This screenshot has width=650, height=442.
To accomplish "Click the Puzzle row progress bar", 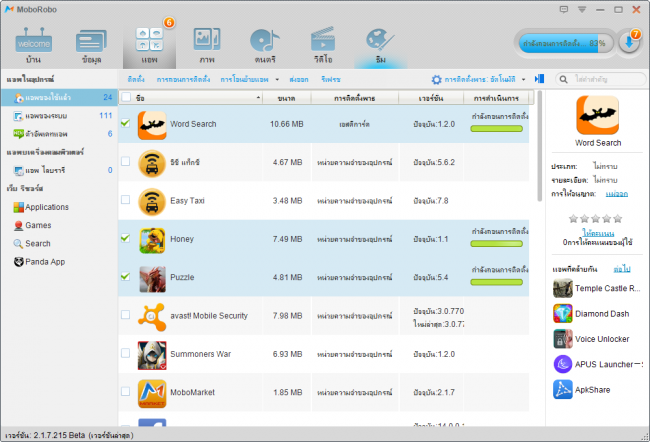I will pyautogui.click(x=496, y=282).
